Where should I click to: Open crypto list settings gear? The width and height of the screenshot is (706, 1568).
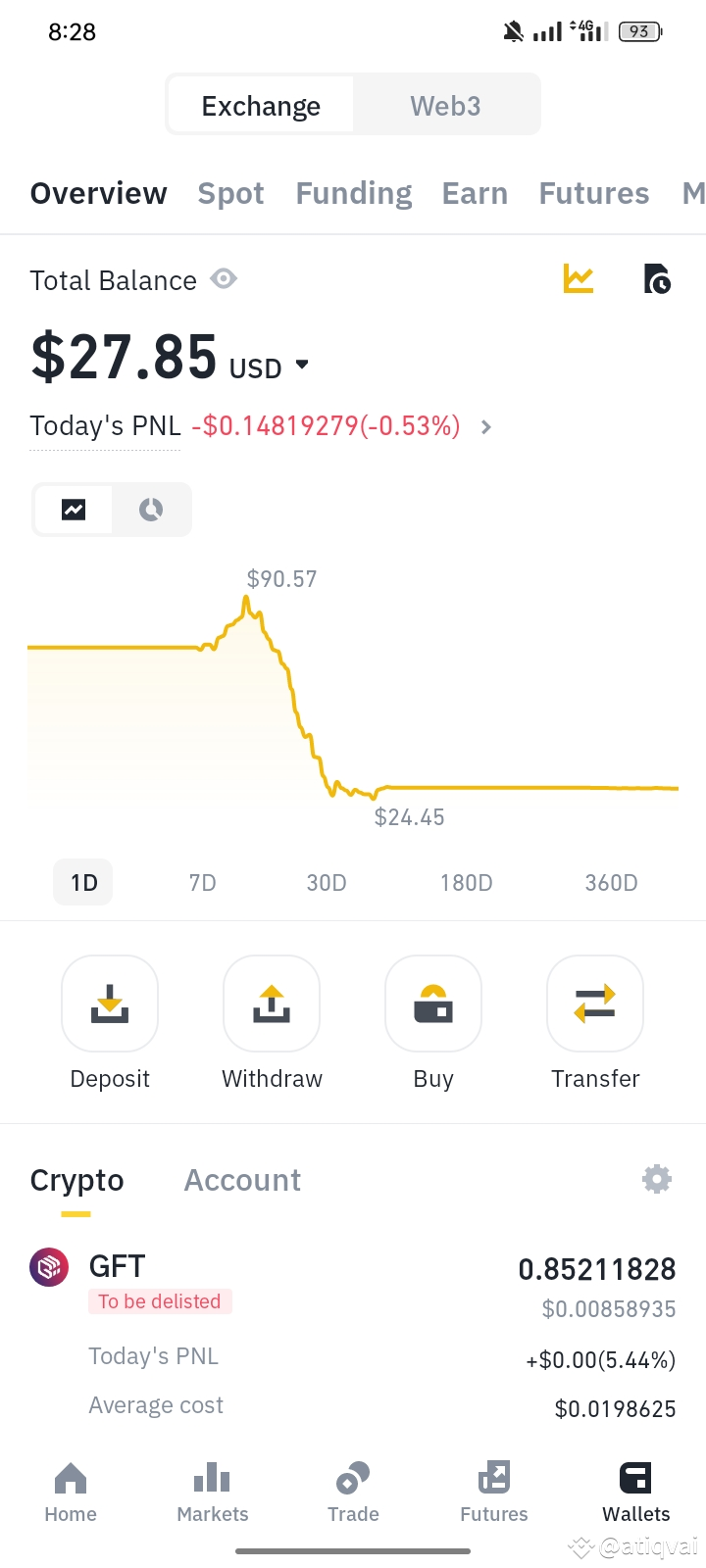tap(656, 1179)
